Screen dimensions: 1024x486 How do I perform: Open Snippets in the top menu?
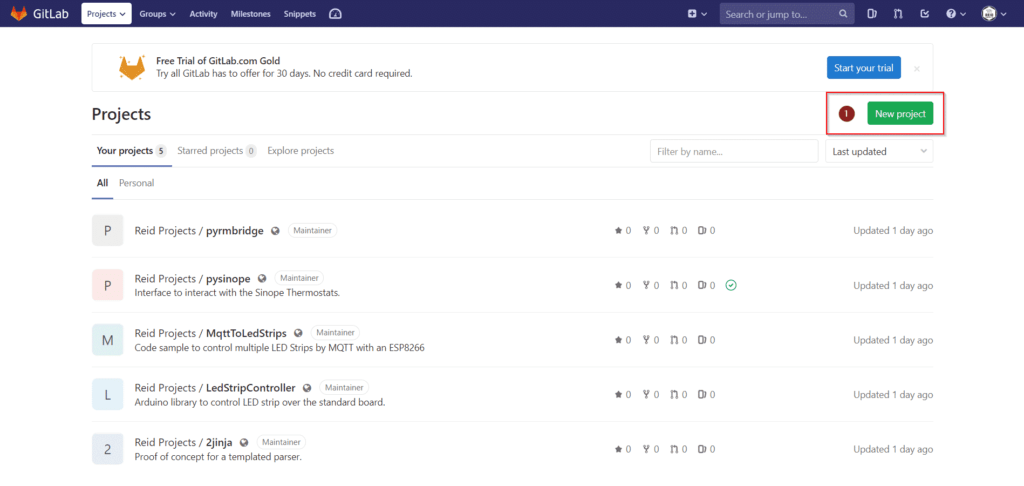300,14
